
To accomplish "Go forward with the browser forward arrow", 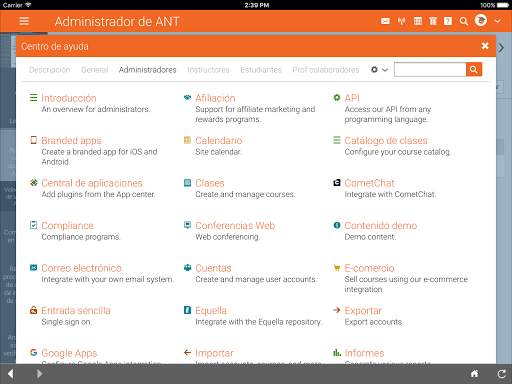I will (39, 374).
